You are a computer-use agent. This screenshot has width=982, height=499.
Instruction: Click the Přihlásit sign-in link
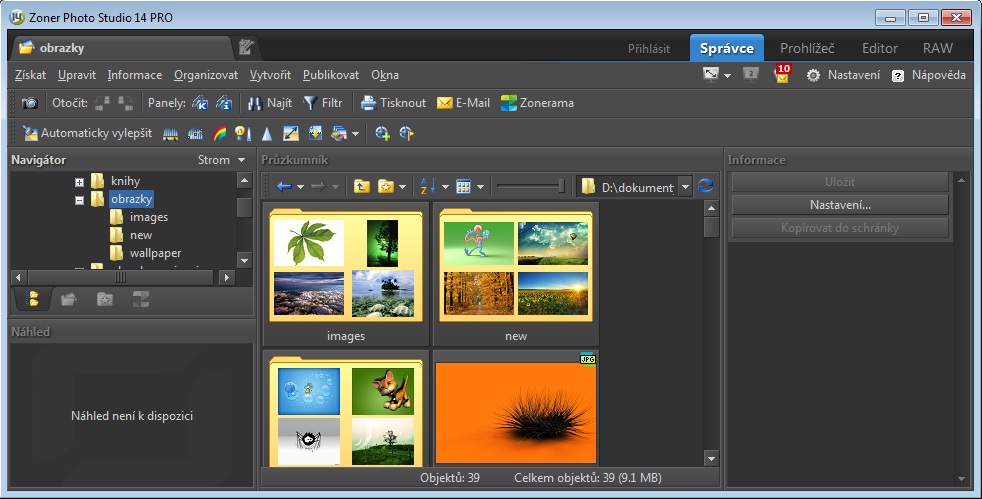pos(649,48)
